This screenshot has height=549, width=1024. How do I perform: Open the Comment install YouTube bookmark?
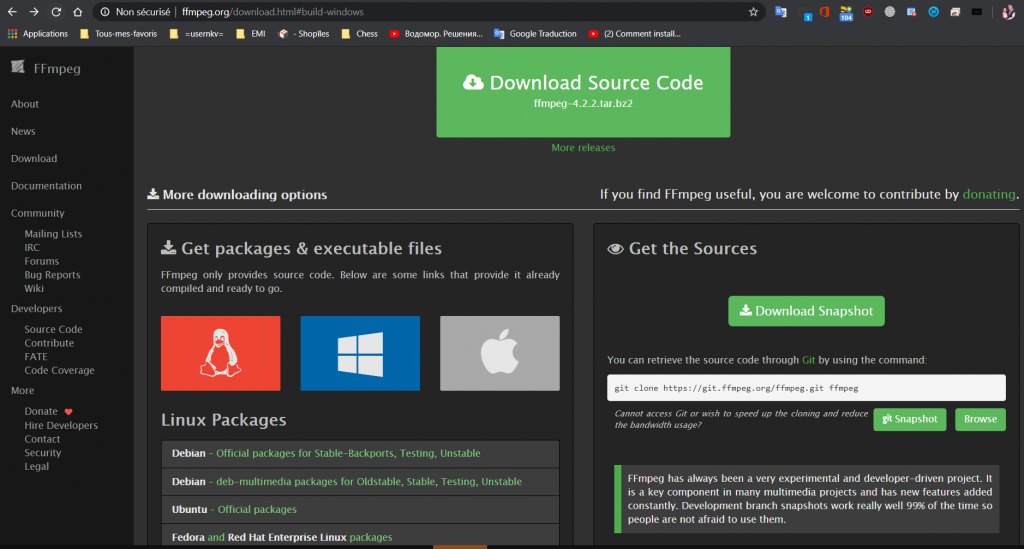[635, 34]
